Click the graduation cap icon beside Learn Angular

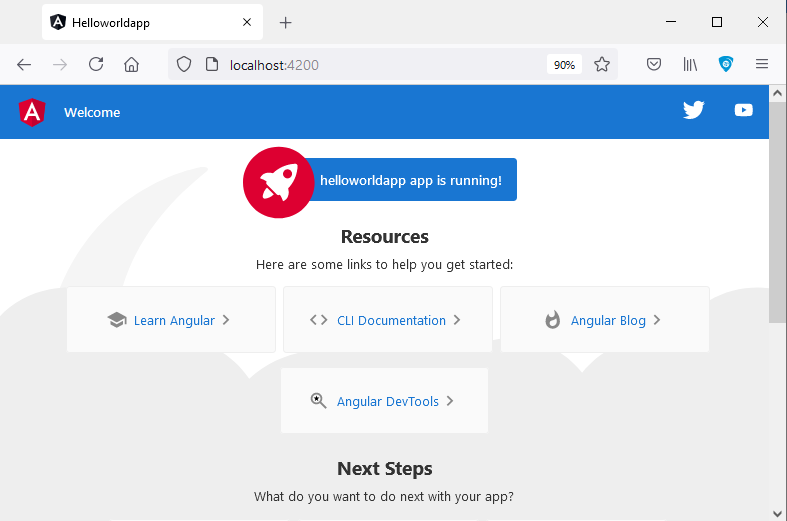(117, 320)
